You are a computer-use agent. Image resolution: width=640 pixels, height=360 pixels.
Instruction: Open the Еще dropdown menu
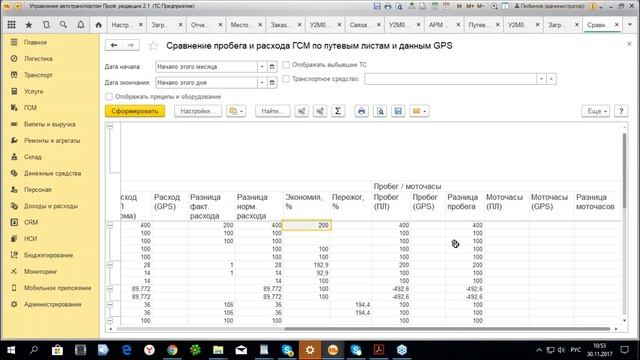coord(596,111)
